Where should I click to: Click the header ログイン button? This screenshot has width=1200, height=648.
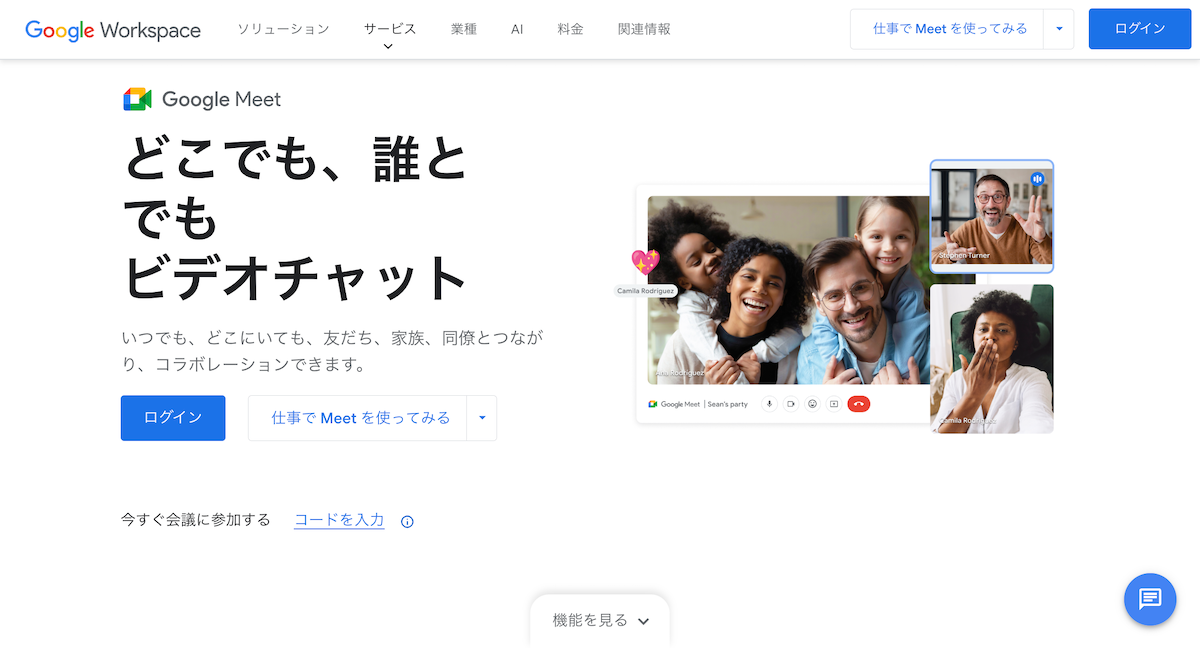tap(1140, 29)
